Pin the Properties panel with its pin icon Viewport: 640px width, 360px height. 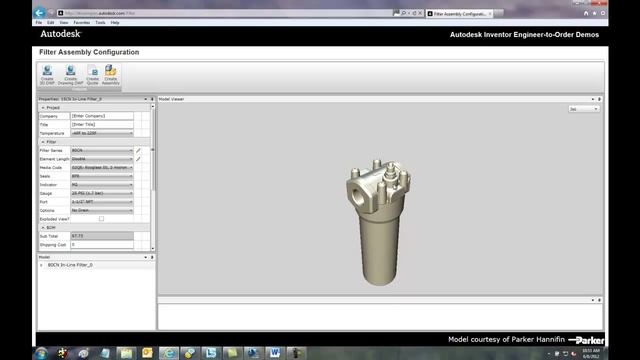[152, 99]
